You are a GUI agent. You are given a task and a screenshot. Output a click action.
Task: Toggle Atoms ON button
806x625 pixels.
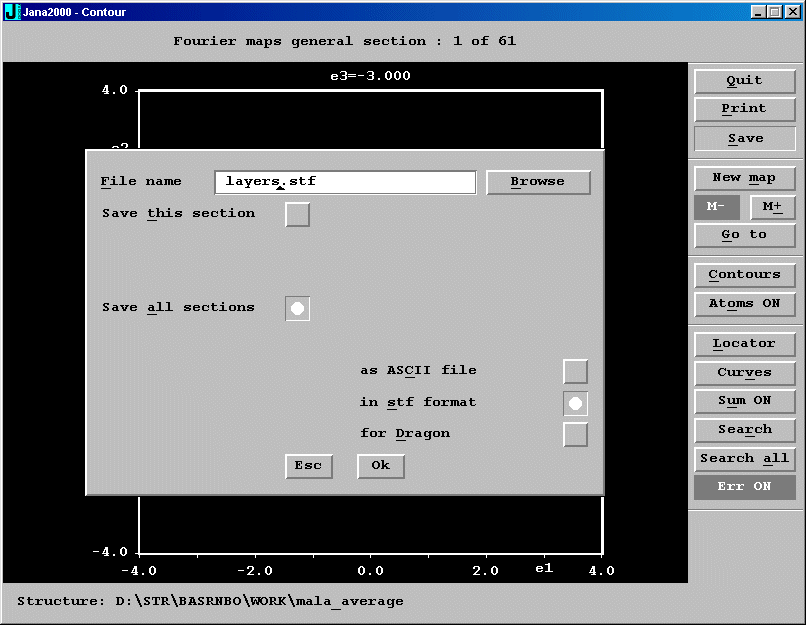(x=744, y=304)
